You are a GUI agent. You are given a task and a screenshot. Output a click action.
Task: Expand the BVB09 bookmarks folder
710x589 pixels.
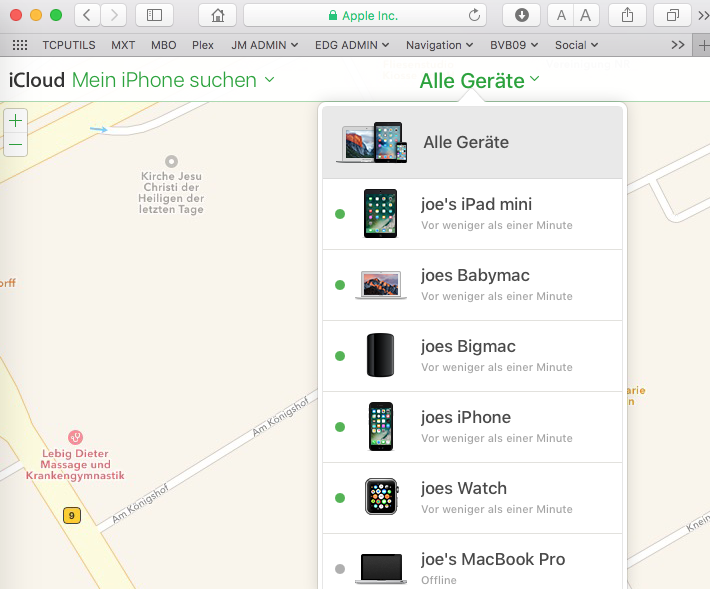coord(514,45)
